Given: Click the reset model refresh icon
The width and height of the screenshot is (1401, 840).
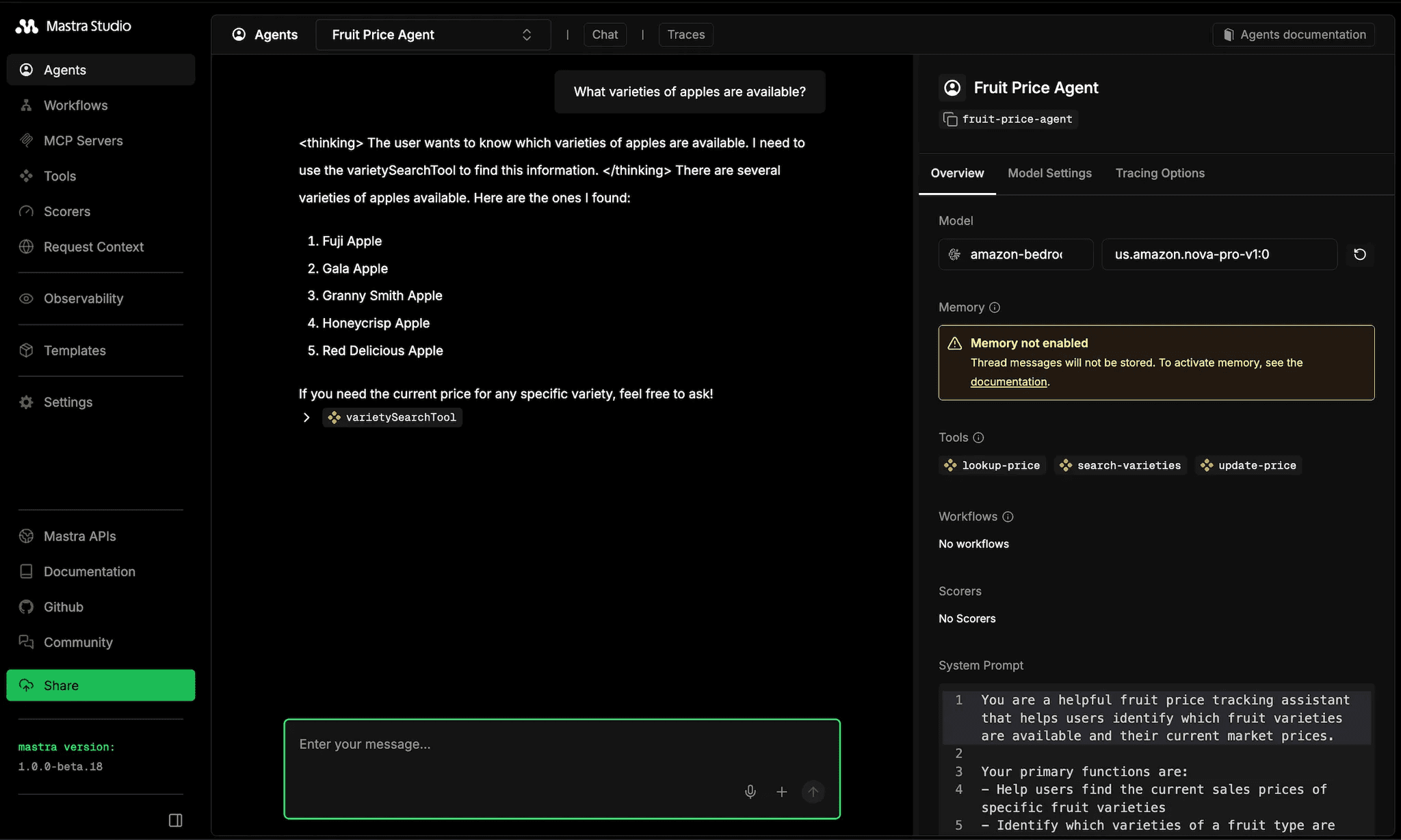Looking at the screenshot, I should (1359, 254).
